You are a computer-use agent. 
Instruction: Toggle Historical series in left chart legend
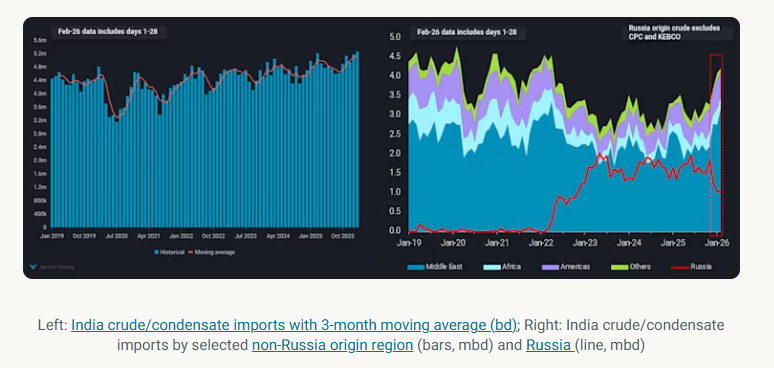[x=170, y=252]
